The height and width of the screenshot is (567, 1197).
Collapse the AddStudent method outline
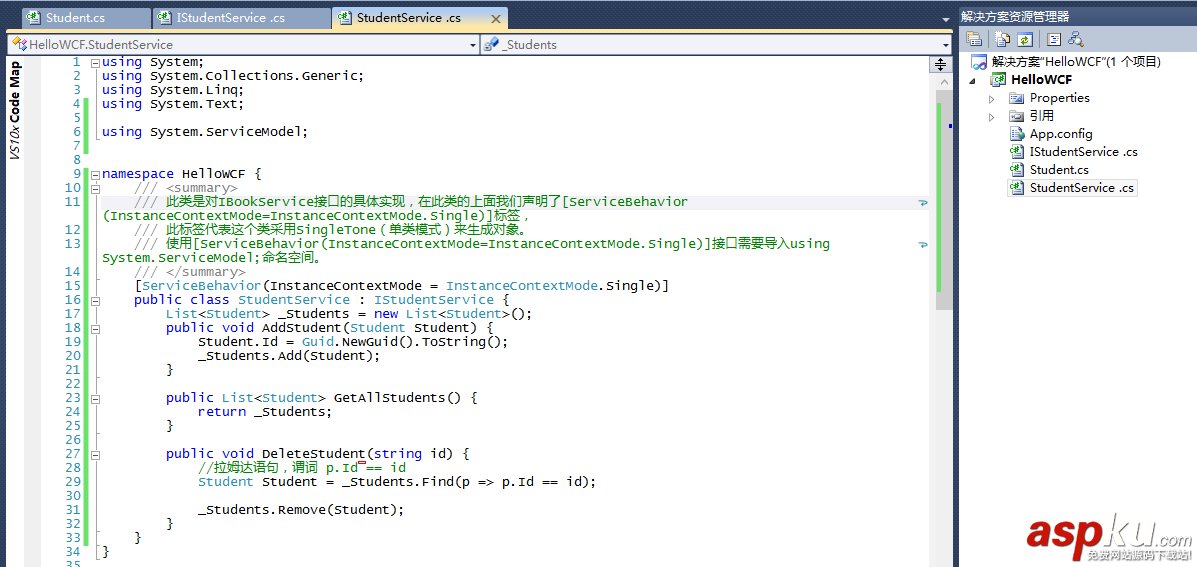[95, 328]
